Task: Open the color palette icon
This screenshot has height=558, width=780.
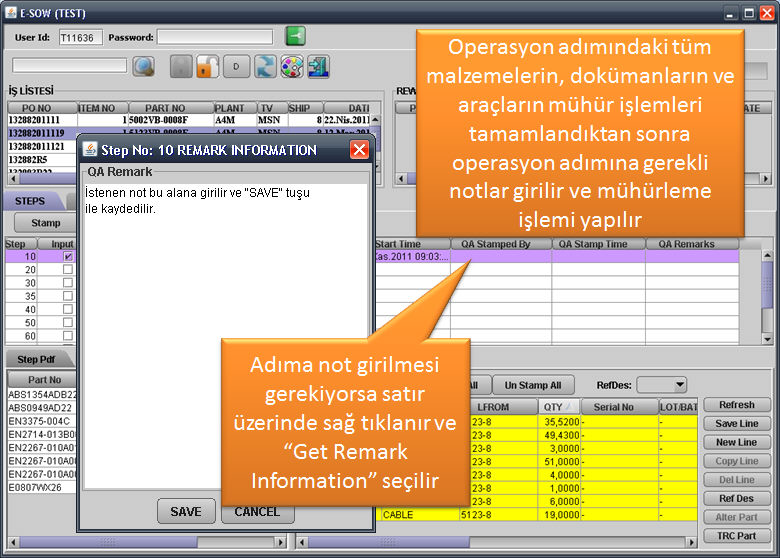Action: click(x=292, y=67)
